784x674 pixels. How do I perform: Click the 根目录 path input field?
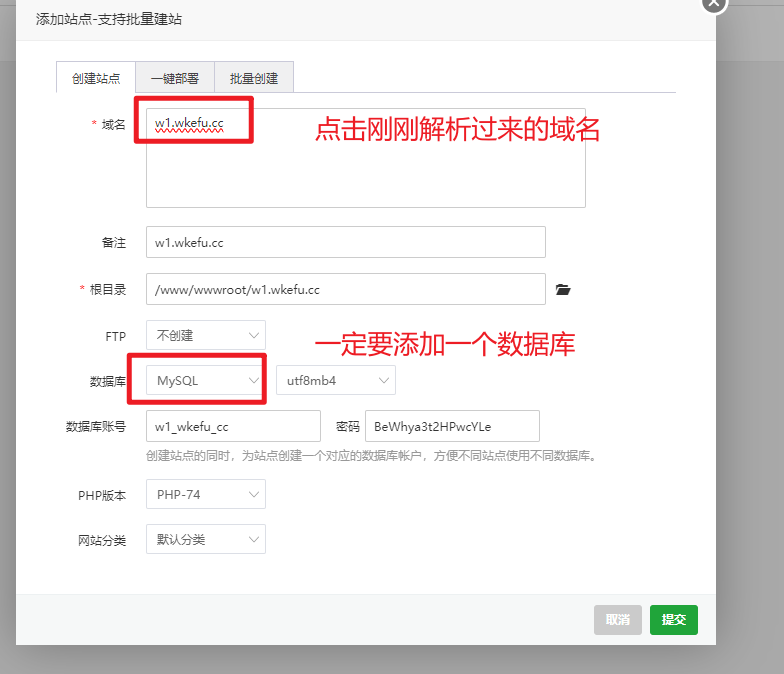click(345, 289)
